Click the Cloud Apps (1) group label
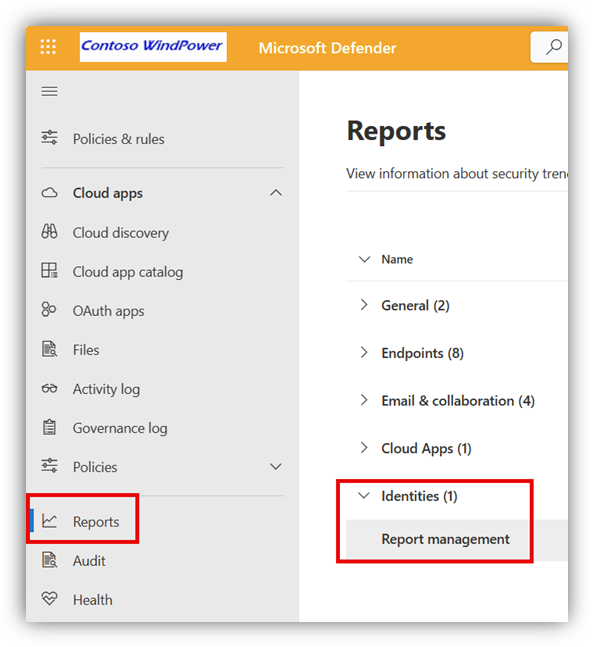 pyautogui.click(x=426, y=449)
